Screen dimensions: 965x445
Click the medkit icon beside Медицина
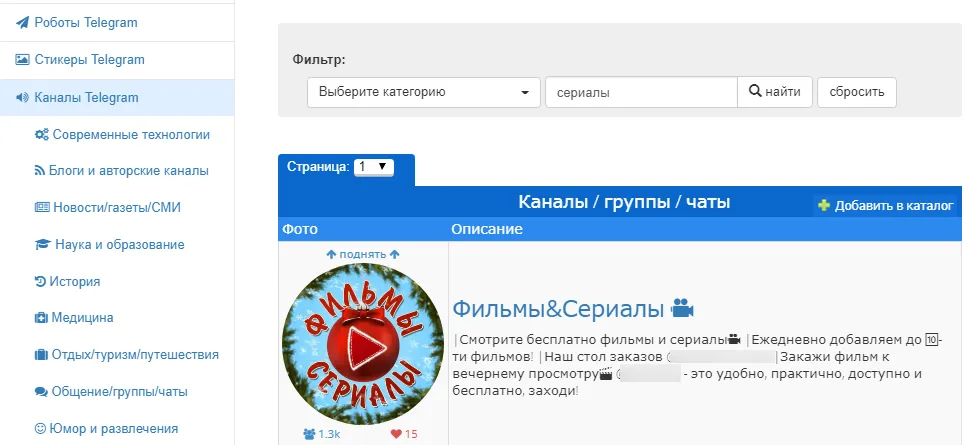41,318
